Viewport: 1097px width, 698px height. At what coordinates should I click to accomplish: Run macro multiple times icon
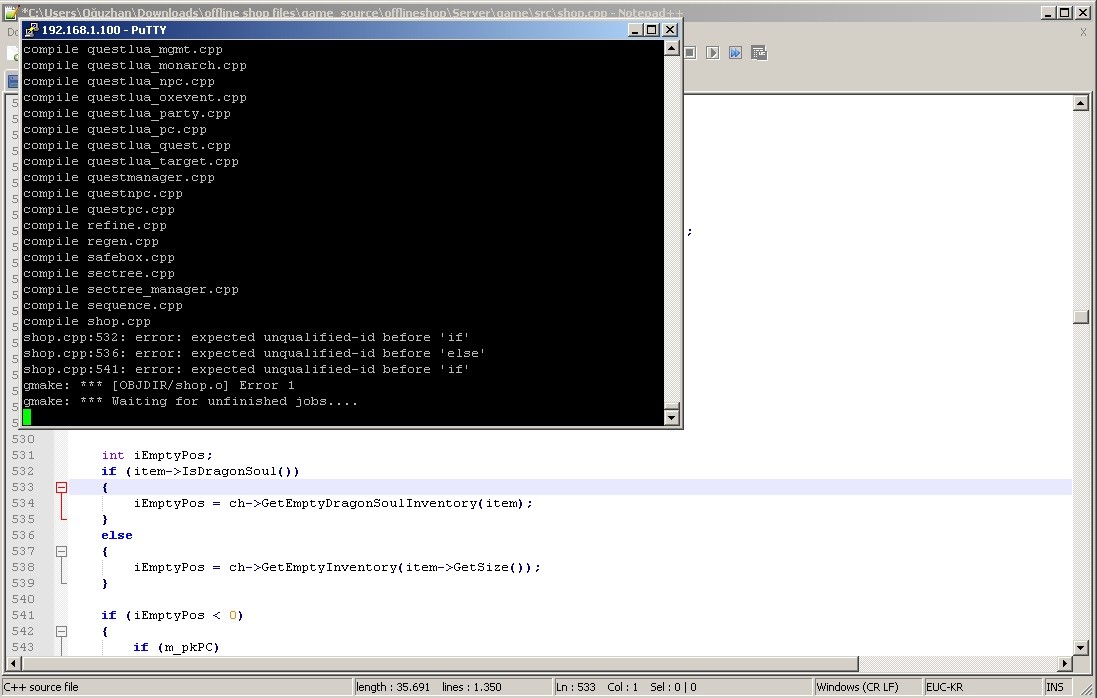735,53
